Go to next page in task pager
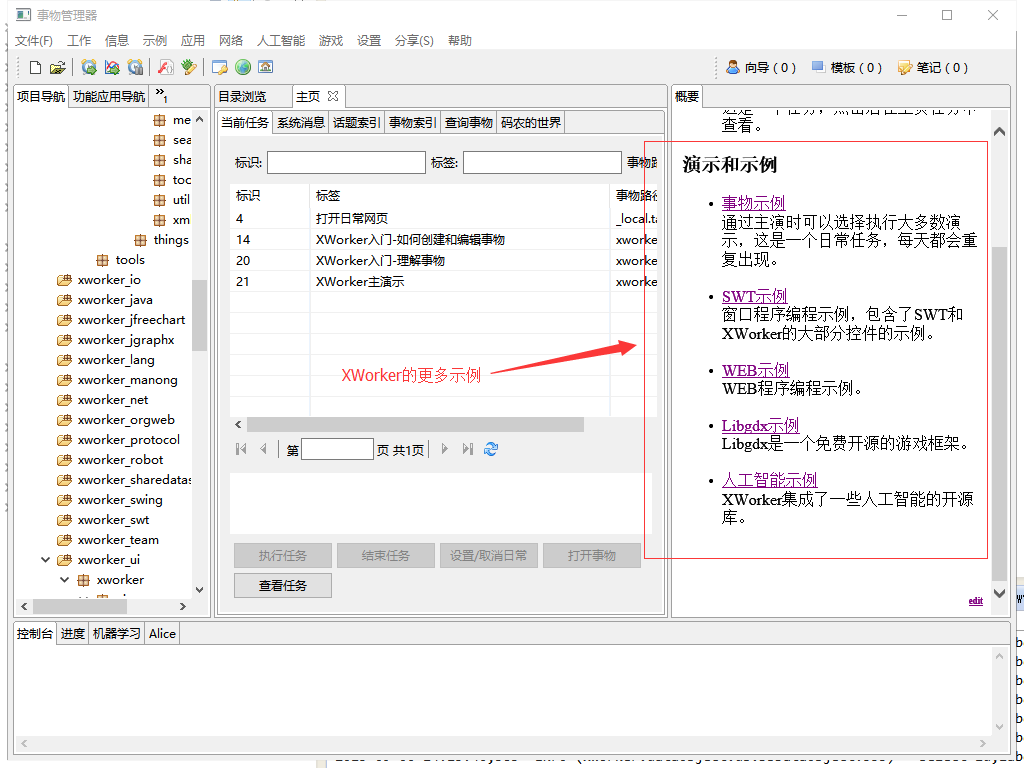Viewport: 1024px width, 768px height. coord(445,449)
